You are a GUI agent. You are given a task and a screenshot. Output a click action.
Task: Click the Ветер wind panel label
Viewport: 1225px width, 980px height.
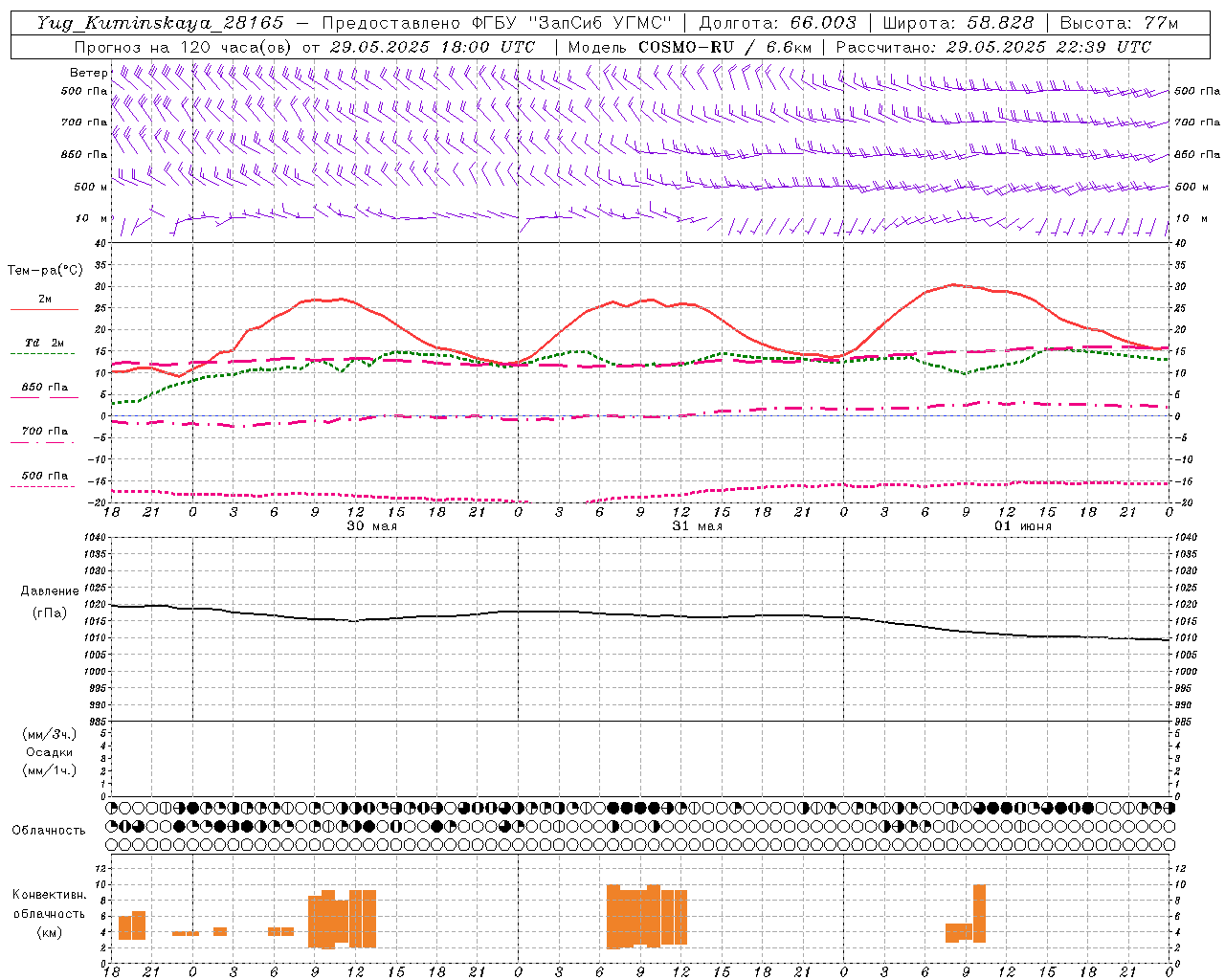point(88,73)
